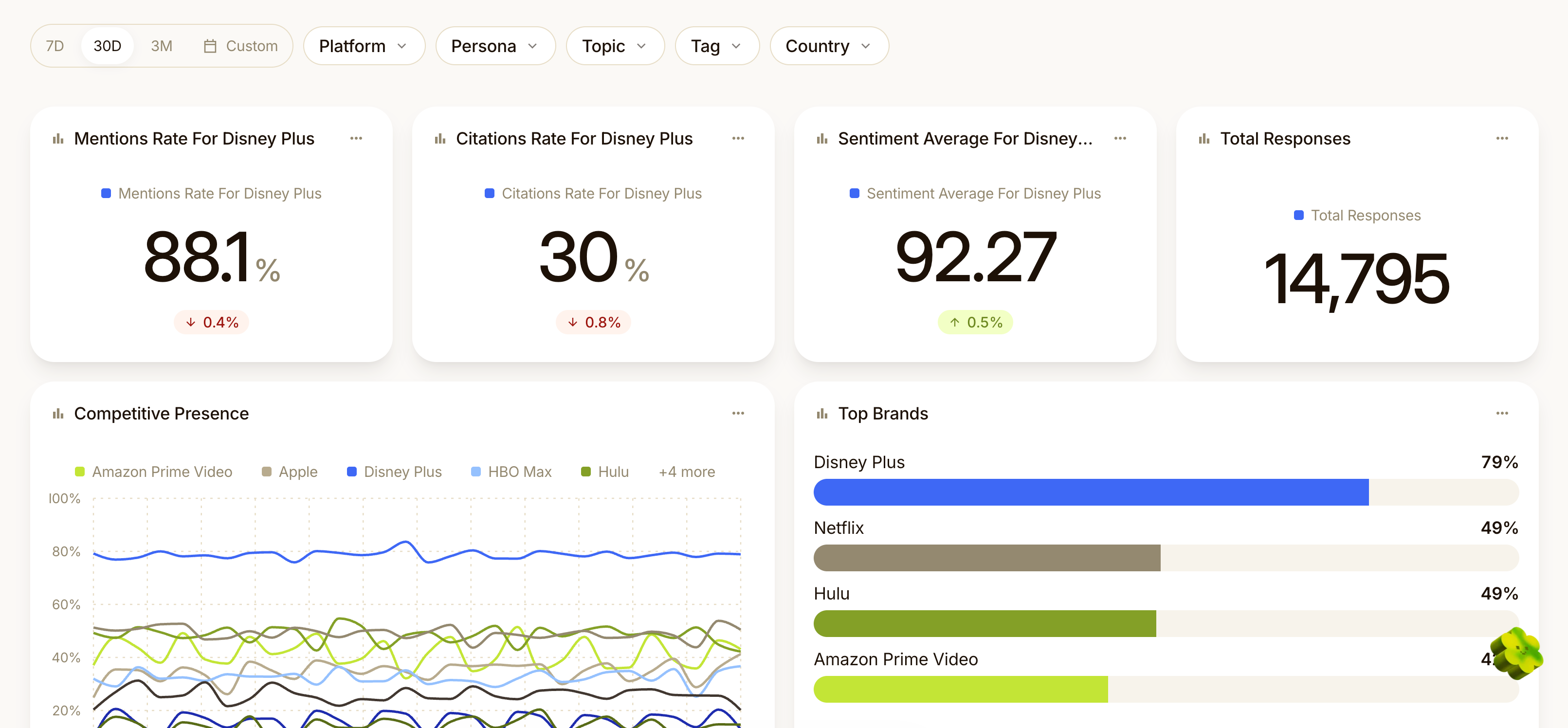Select the 7D time range
This screenshot has height=728, width=1568.
coord(55,46)
